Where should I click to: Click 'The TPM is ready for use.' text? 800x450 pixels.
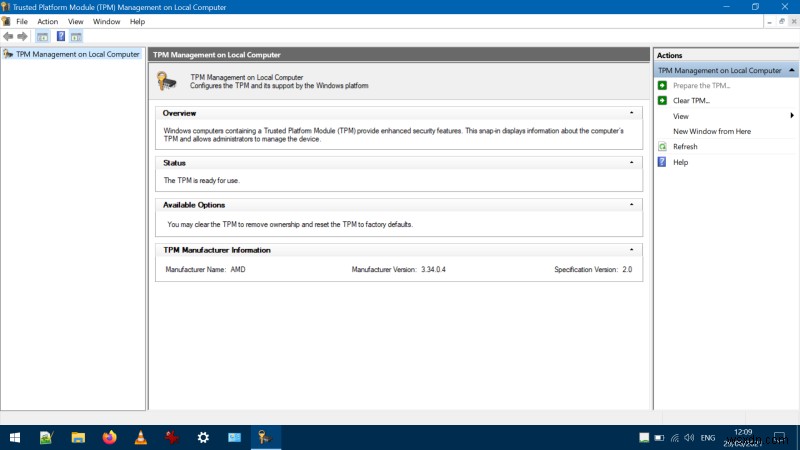point(202,180)
